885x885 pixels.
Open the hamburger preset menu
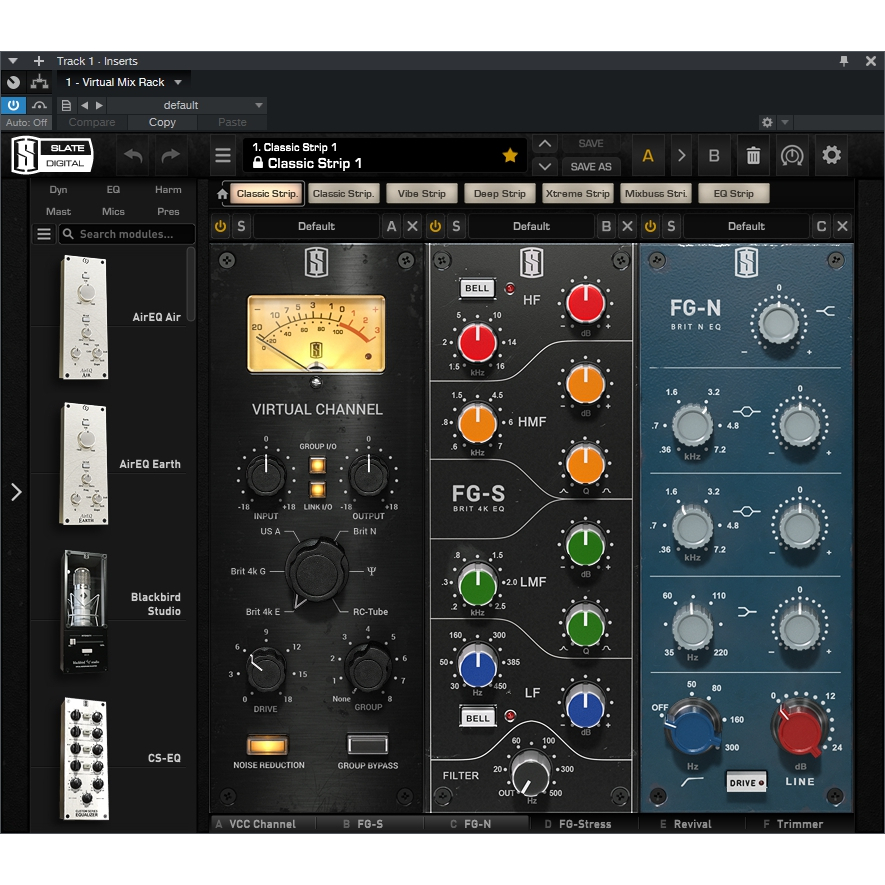tap(223, 156)
